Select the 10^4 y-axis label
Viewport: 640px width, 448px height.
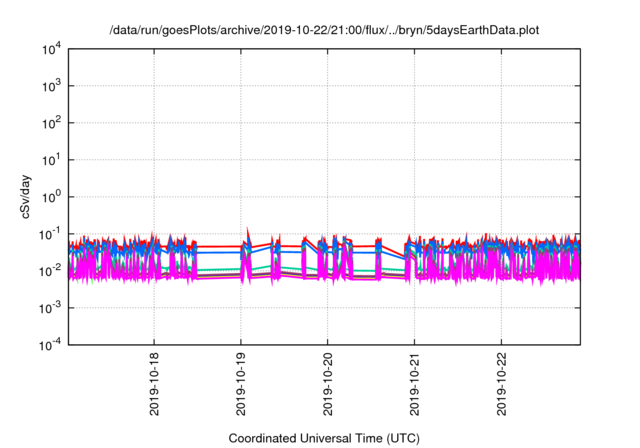52,50
